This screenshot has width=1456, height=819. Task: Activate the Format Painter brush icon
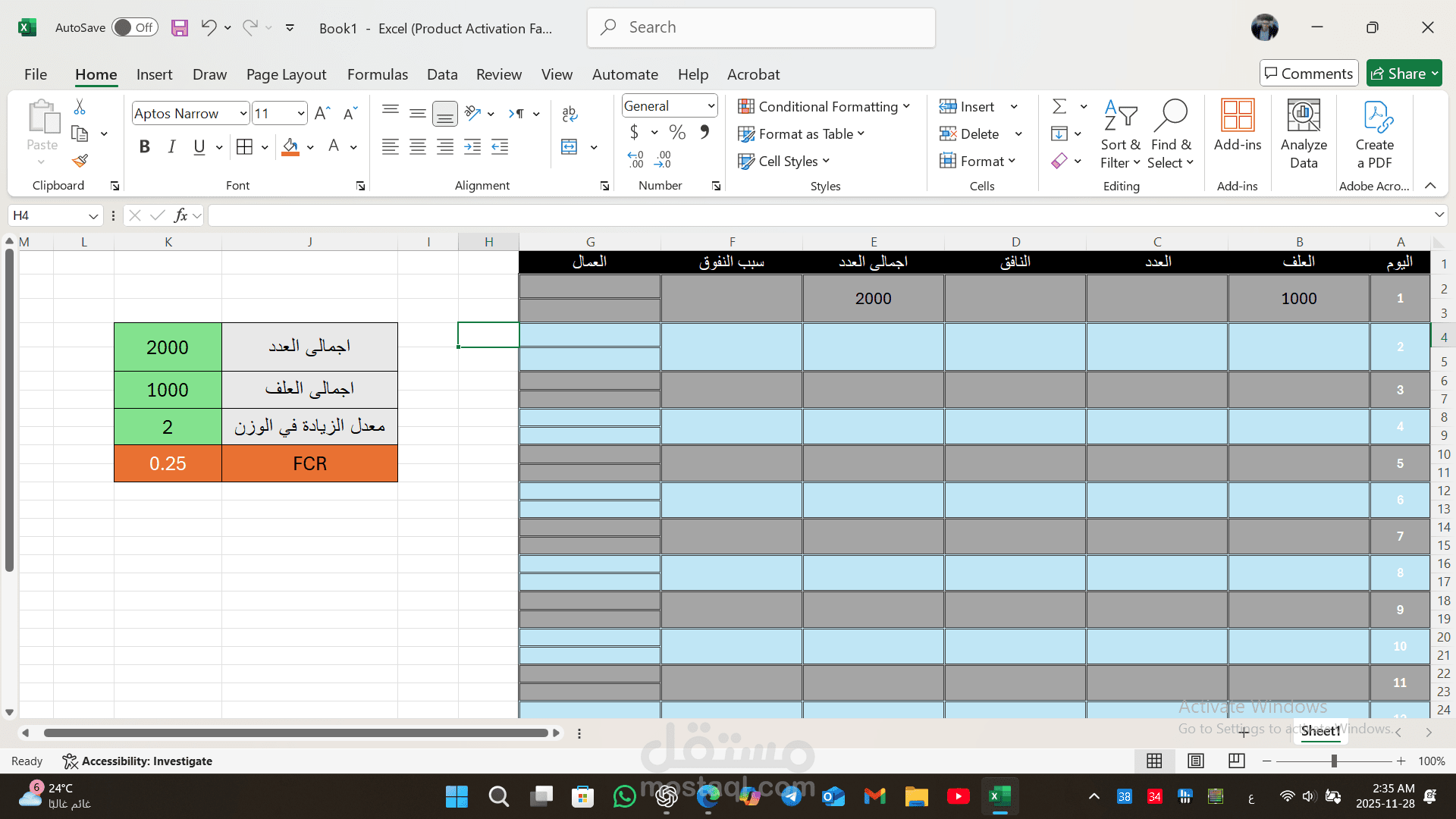click(x=80, y=161)
